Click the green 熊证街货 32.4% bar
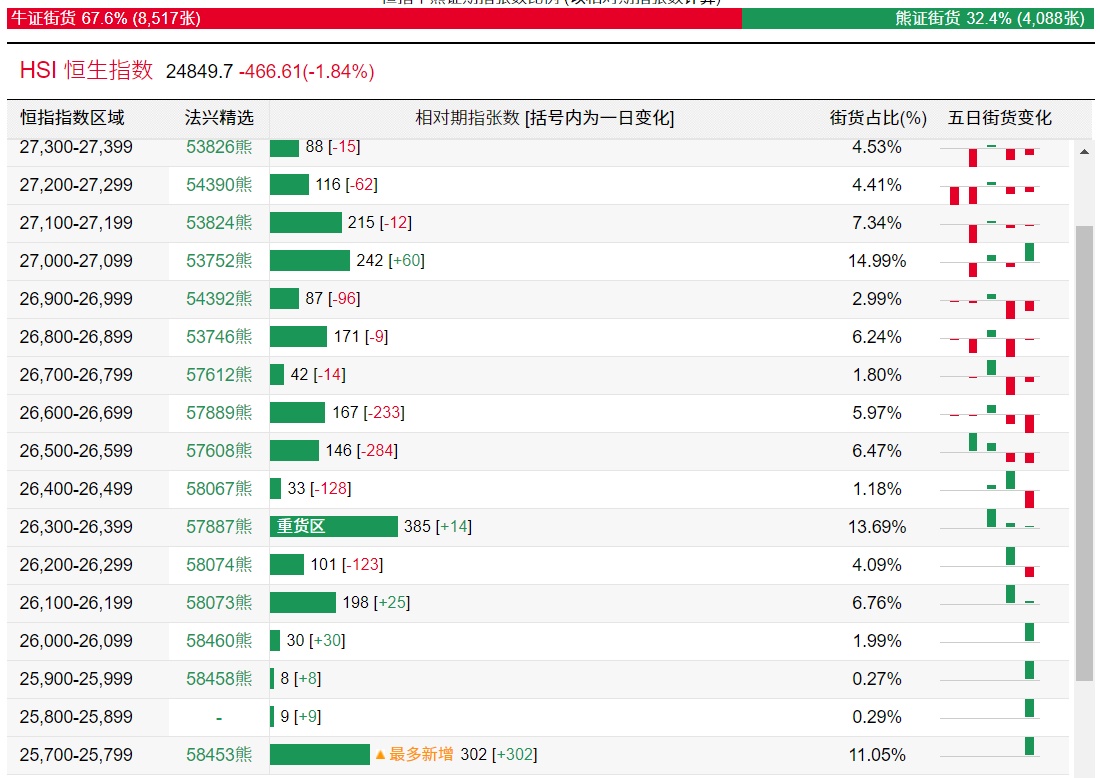 pyautogui.click(x=918, y=18)
